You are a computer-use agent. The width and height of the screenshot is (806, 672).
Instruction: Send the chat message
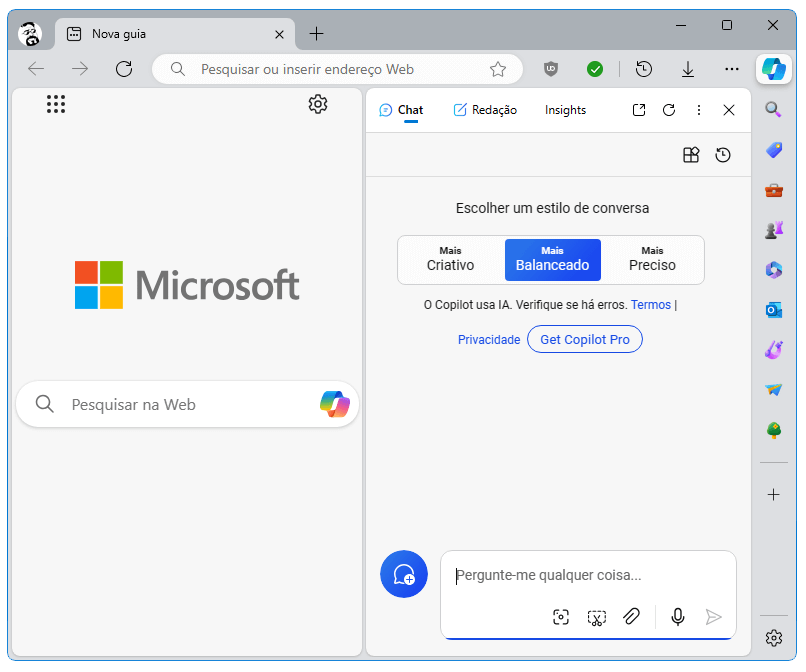(713, 616)
